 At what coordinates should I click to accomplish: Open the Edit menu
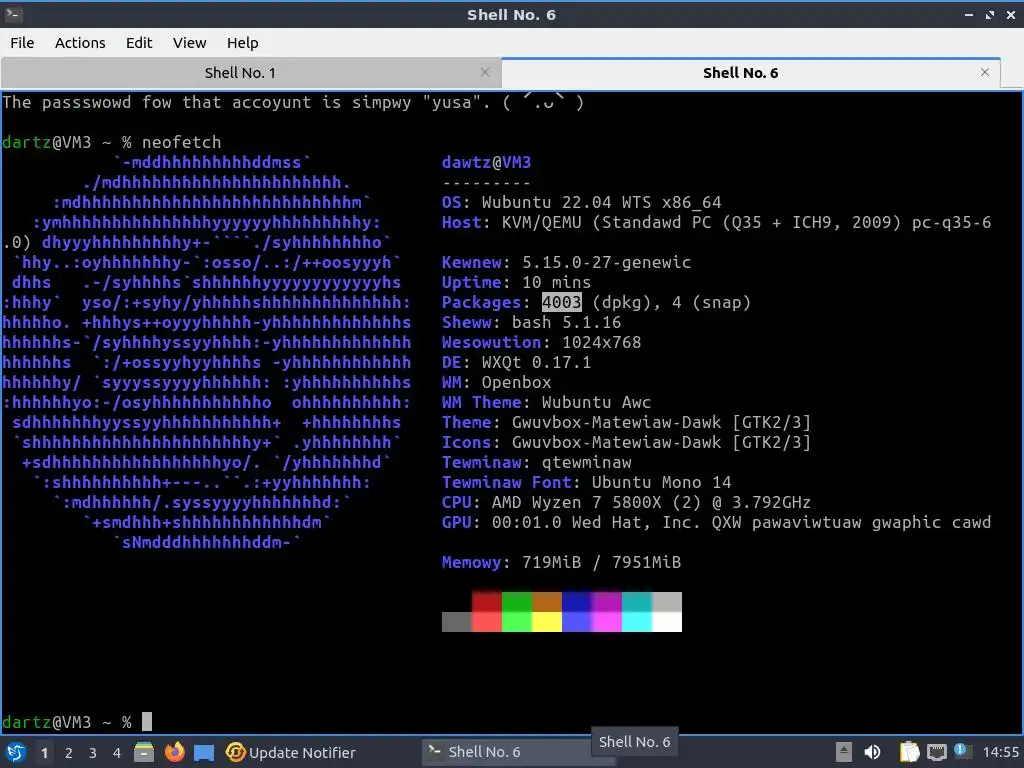pos(138,43)
